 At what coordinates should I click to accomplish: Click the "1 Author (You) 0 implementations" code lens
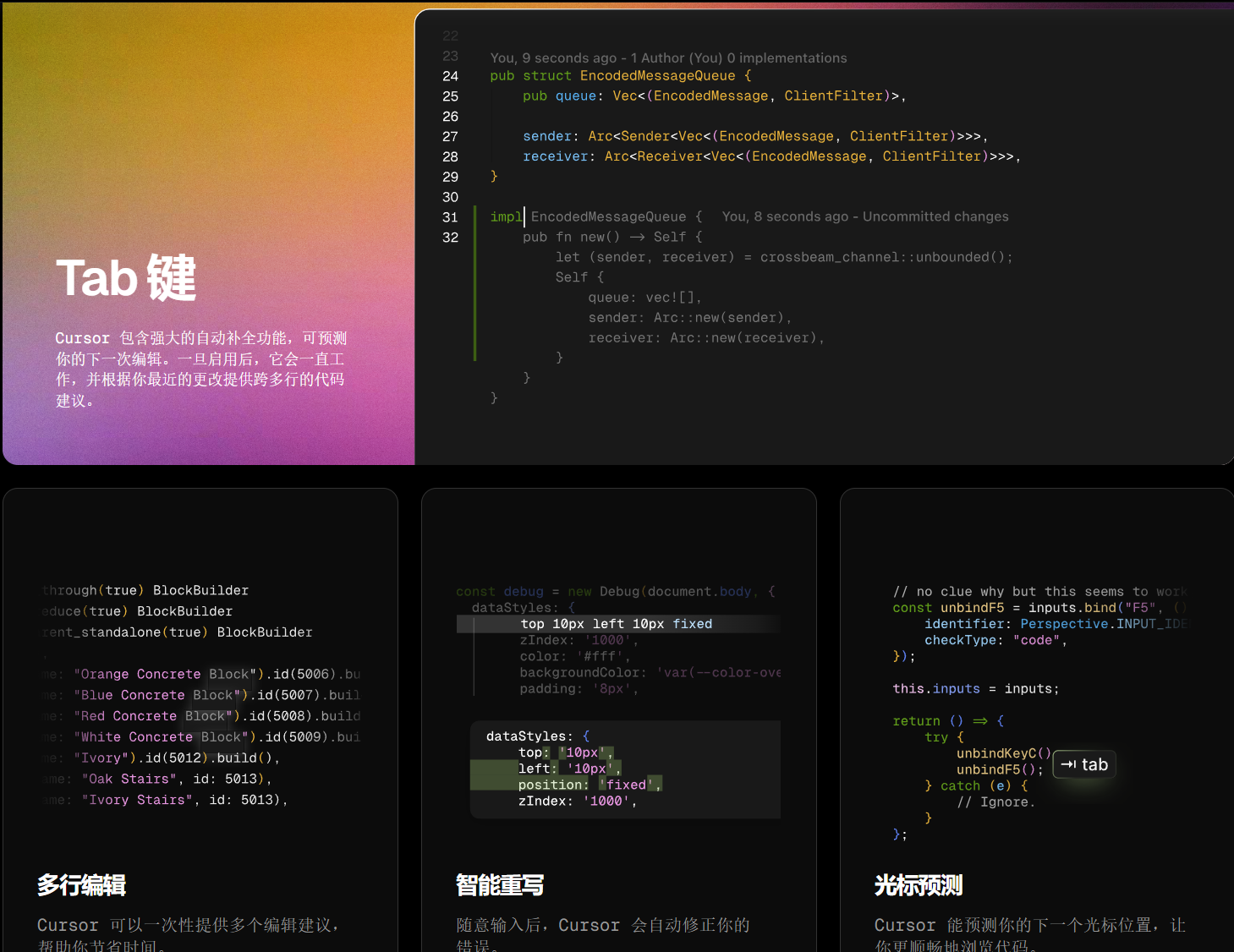coord(738,57)
